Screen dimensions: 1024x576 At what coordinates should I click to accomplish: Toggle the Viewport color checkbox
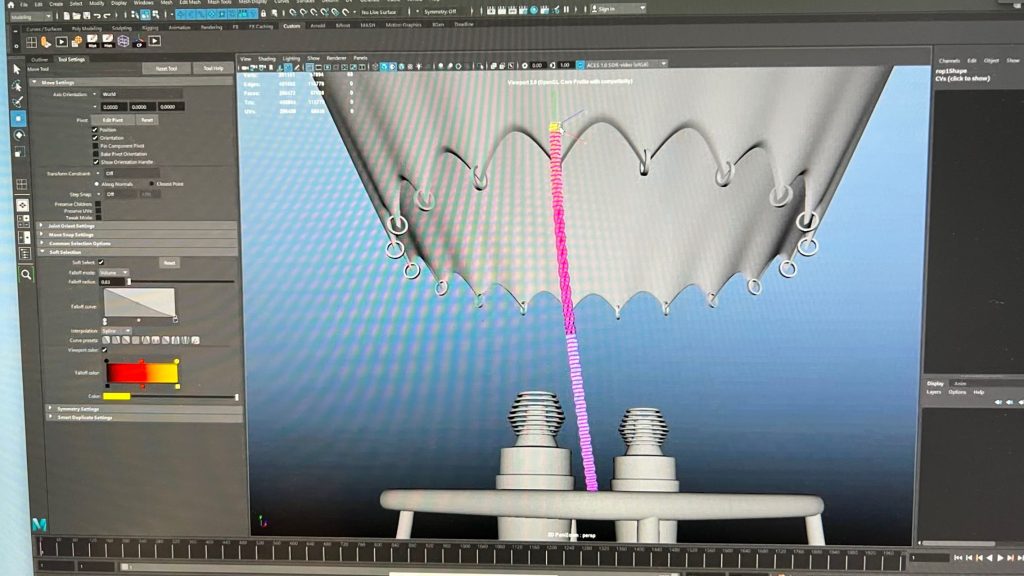pos(104,350)
